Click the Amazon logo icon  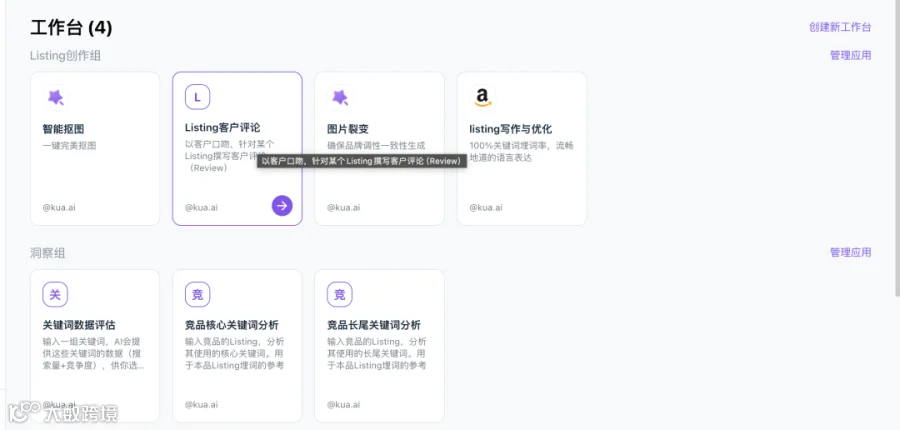coord(482,97)
